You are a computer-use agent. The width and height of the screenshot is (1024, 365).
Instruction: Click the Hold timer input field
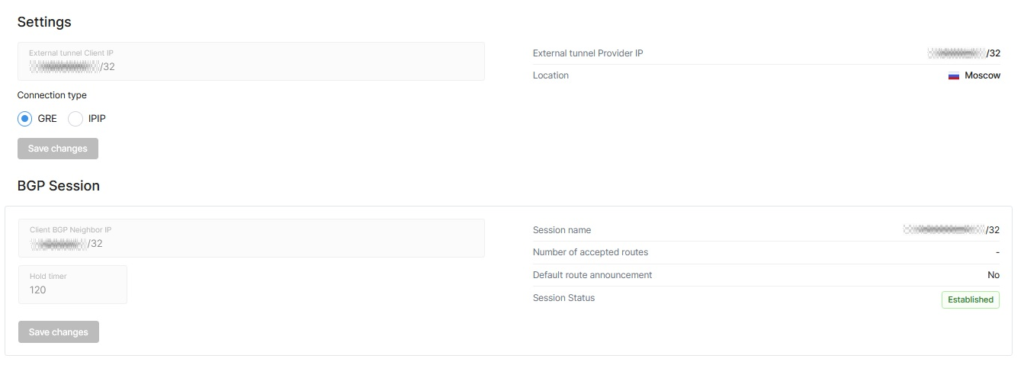pos(72,284)
